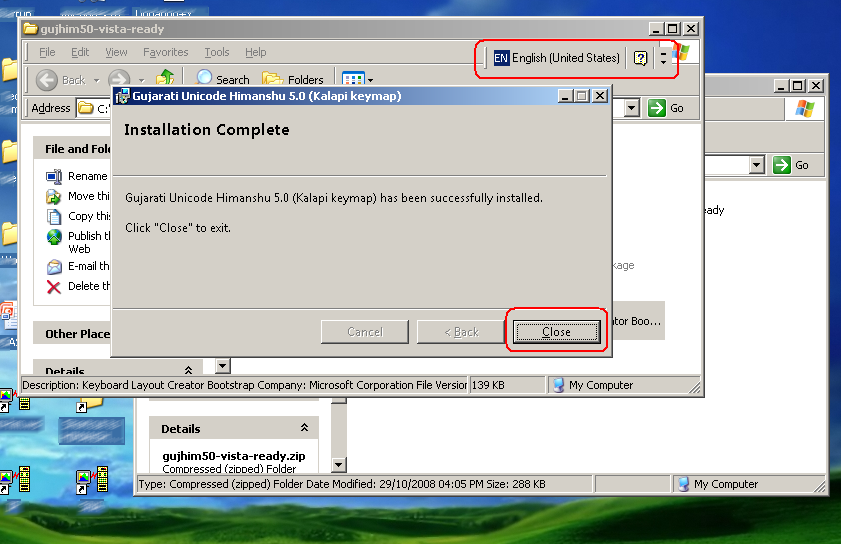Image resolution: width=841 pixels, height=544 pixels.
Task: Click E-mail this file task
Action: point(78,266)
